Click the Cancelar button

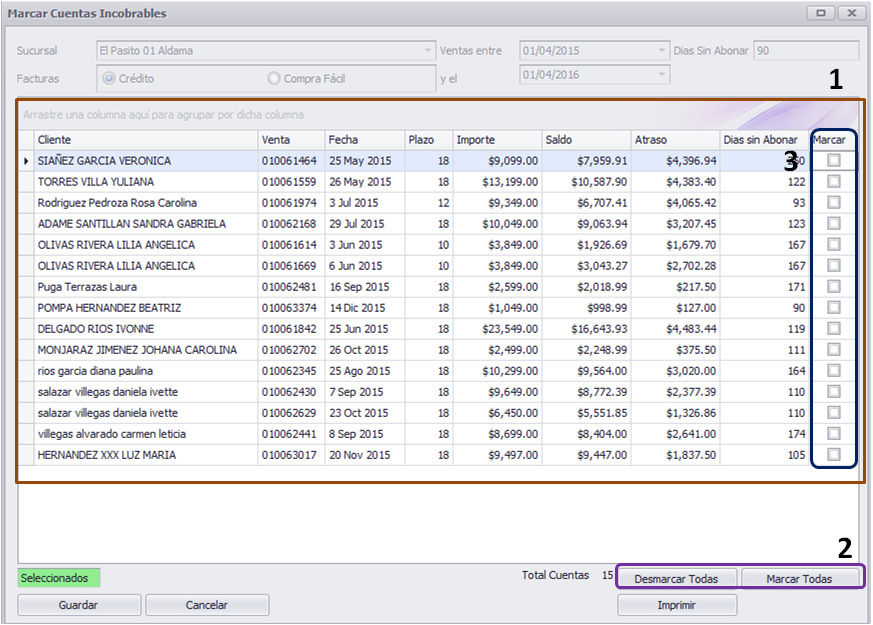[207, 605]
